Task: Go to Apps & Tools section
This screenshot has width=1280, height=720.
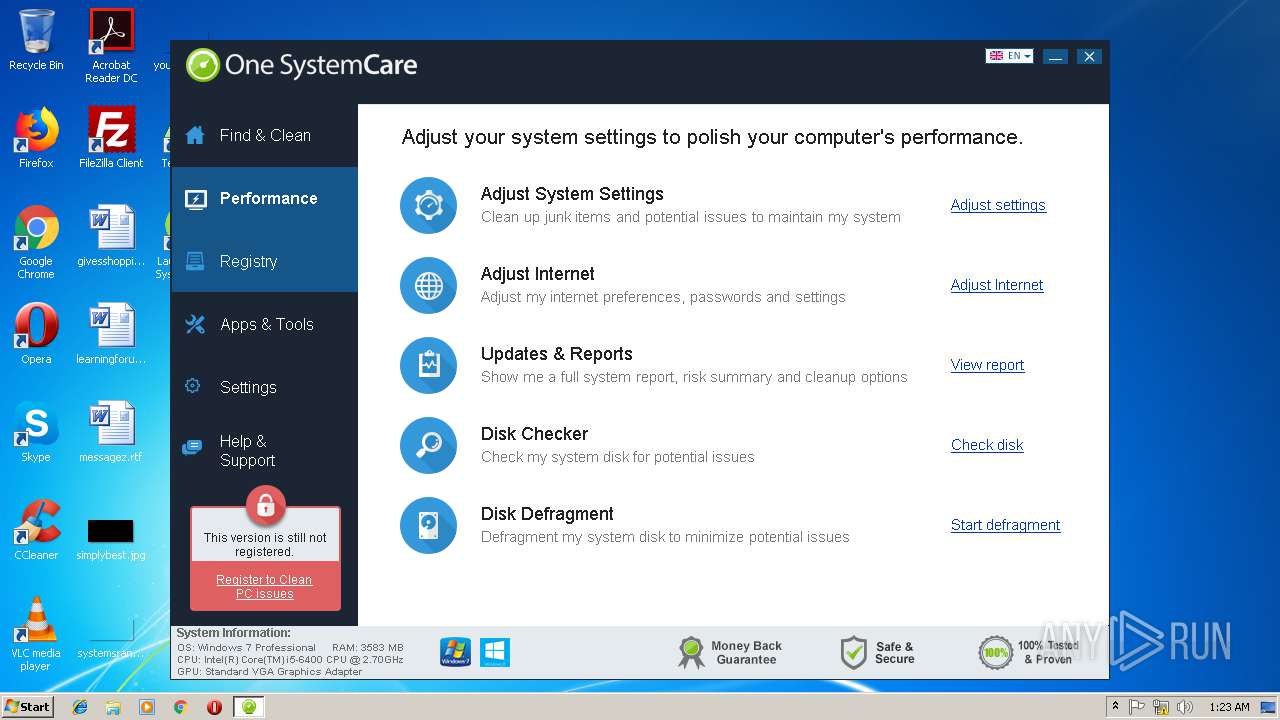Action: pyautogui.click(x=264, y=324)
